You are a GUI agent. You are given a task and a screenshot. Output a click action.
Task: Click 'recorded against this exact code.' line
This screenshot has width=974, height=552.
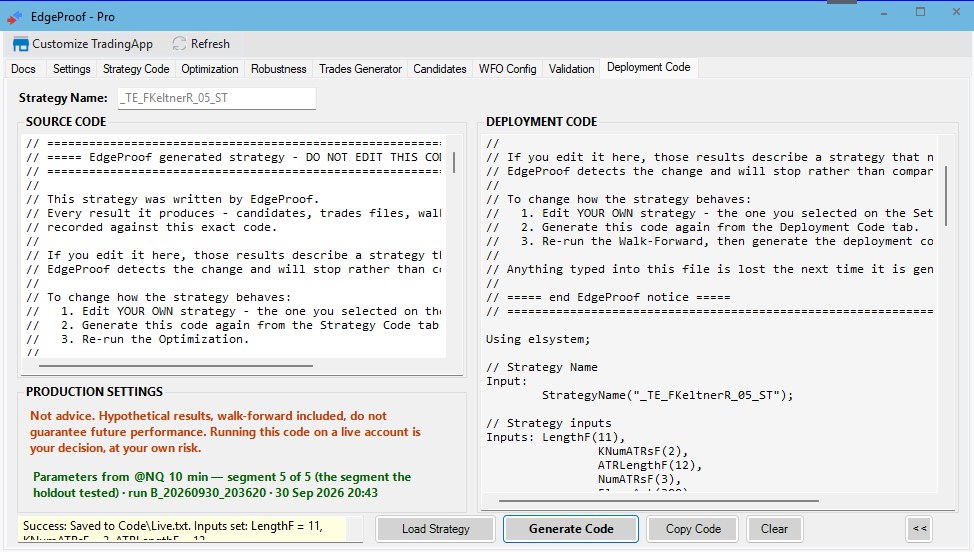(x=152, y=227)
